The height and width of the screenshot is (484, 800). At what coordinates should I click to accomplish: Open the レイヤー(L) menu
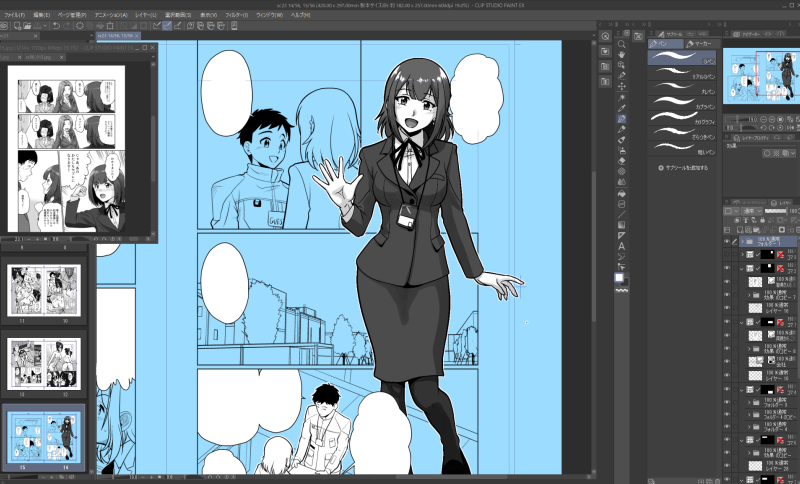145,15
